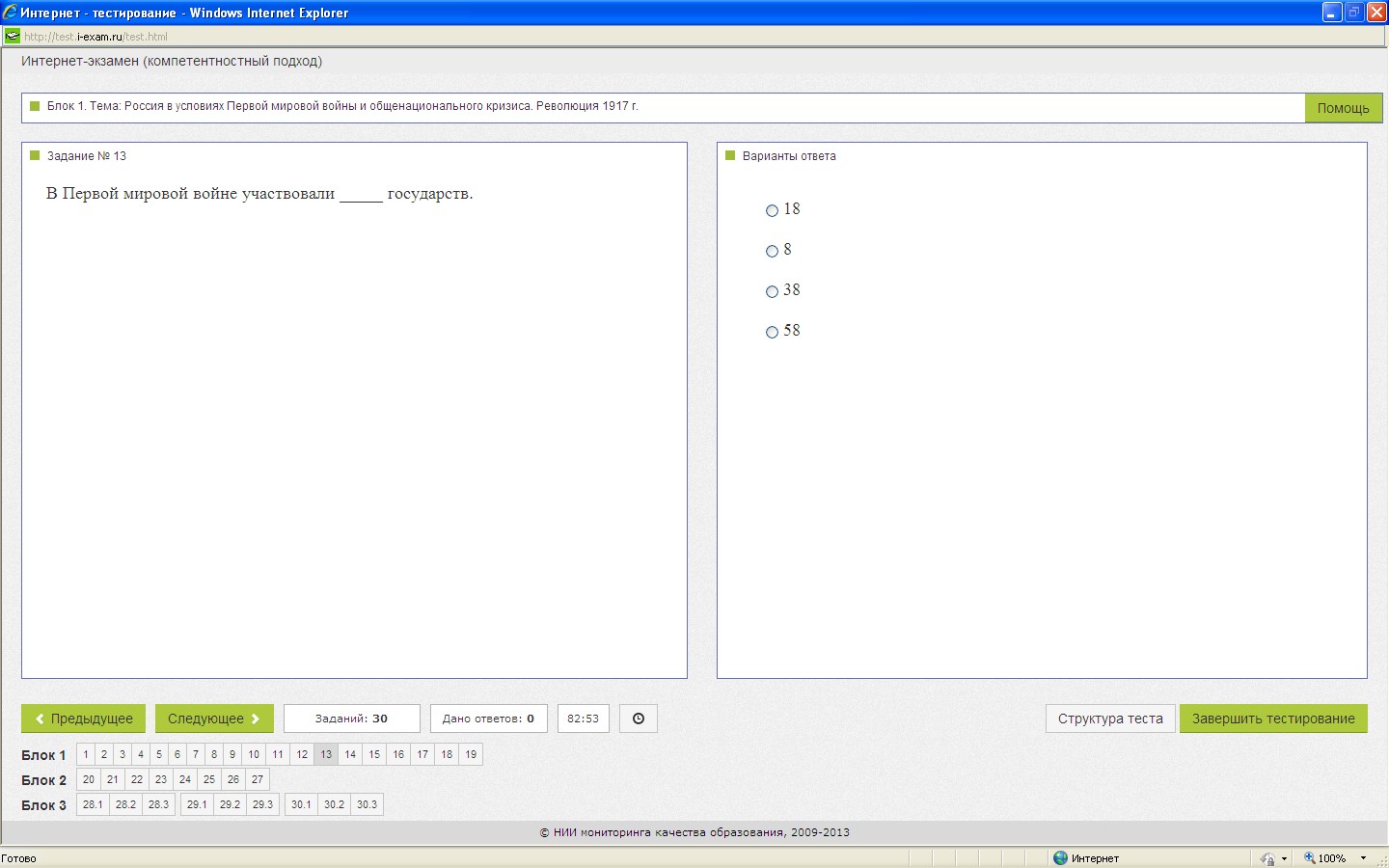The height and width of the screenshot is (868, 1389).
Task: Click the address bar URL test.i-exam.ru
Action: [x=95, y=37]
